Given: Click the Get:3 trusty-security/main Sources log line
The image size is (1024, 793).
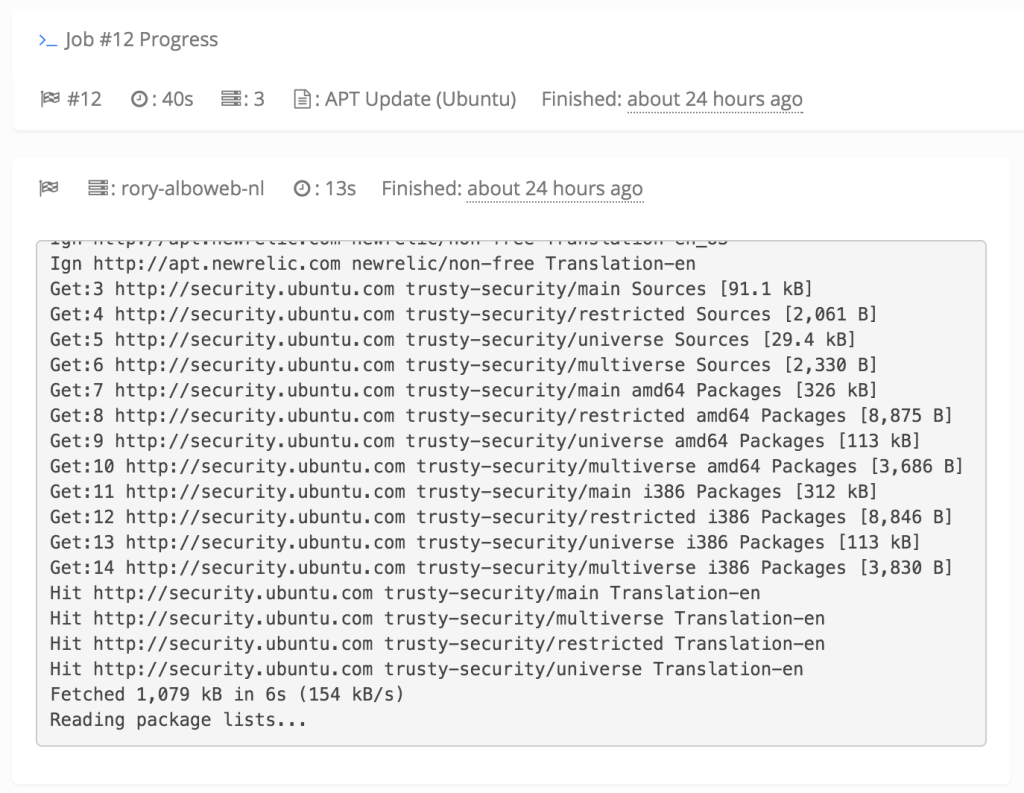Looking at the screenshot, I should [x=431, y=289].
